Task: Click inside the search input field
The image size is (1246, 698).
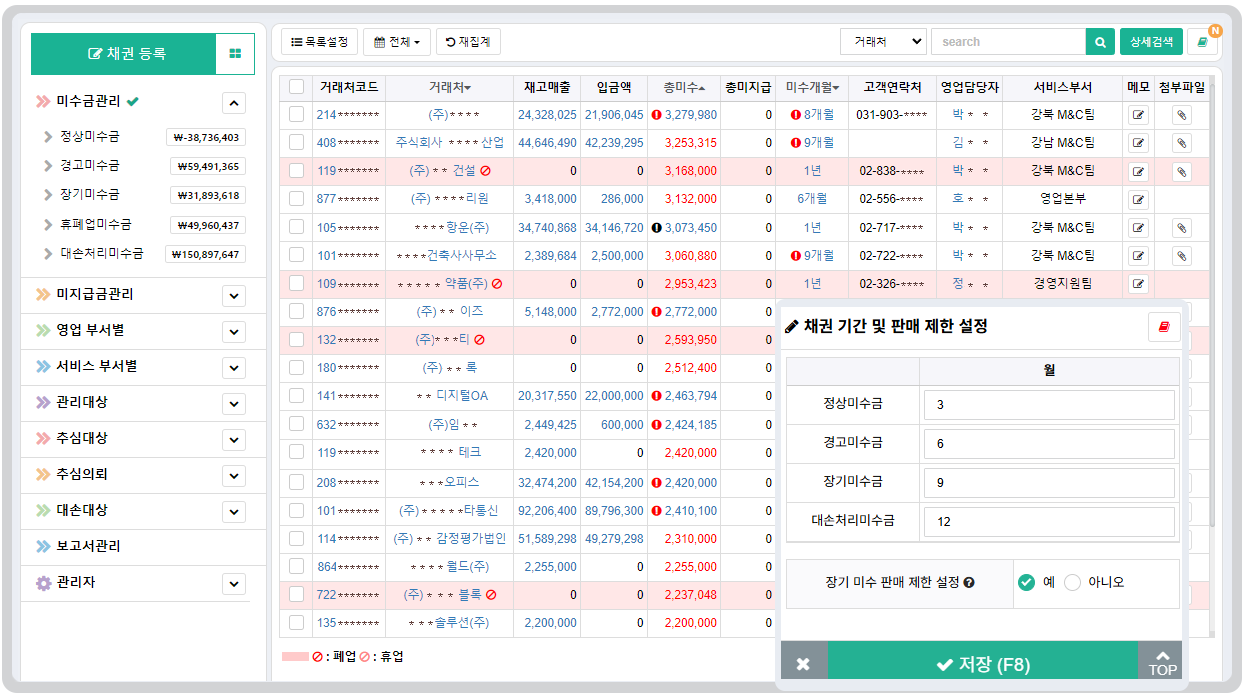Action: pyautogui.click(x=1008, y=41)
